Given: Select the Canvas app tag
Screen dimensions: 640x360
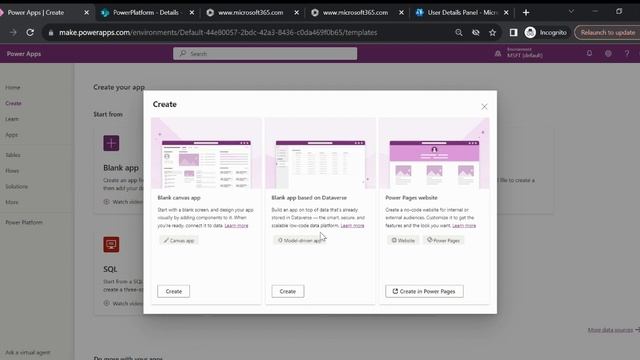Looking at the screenshot, I should point(179,240).
